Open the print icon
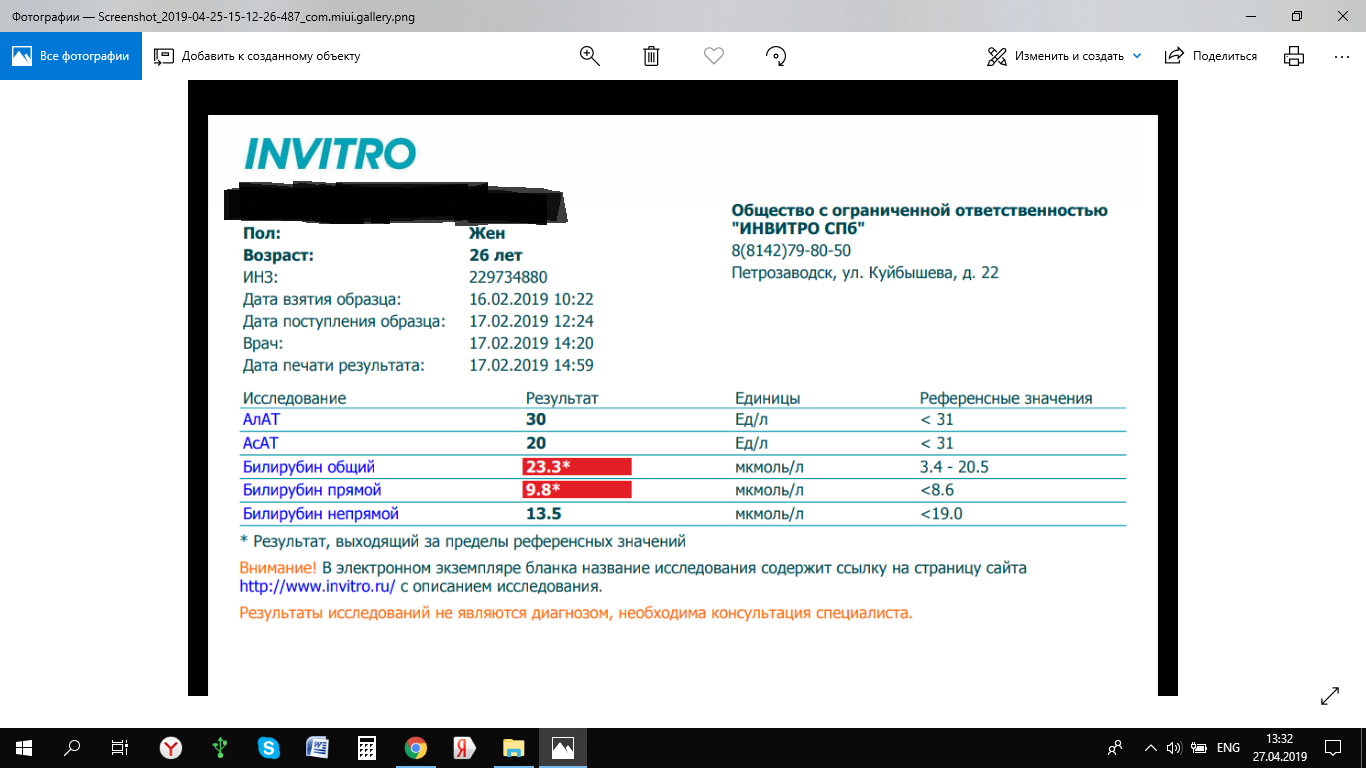 click(1294, 56)
